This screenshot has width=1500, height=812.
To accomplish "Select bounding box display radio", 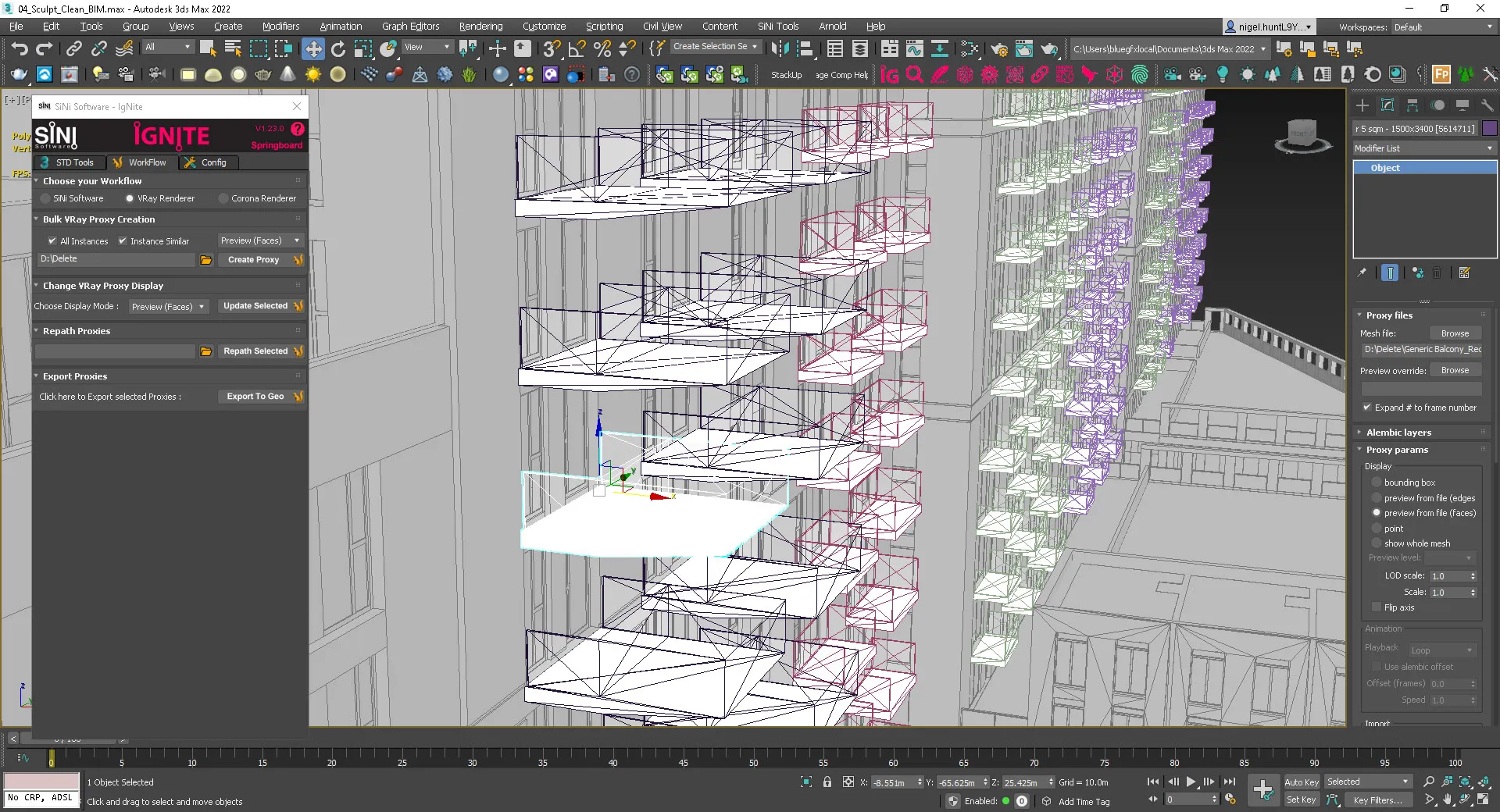I will (x=1377, y=483).
